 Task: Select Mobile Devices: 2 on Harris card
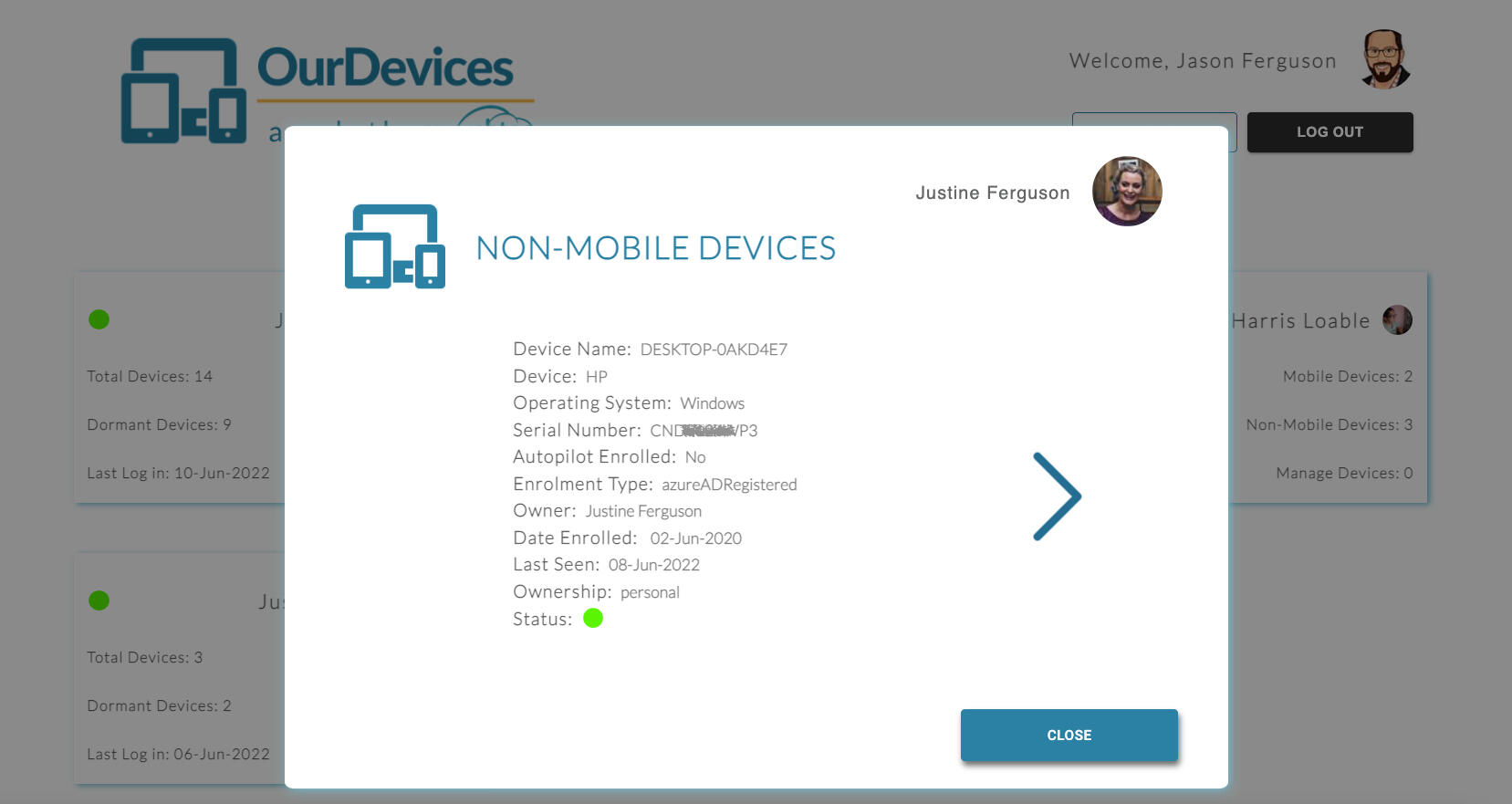click(x=1347, y=376)
